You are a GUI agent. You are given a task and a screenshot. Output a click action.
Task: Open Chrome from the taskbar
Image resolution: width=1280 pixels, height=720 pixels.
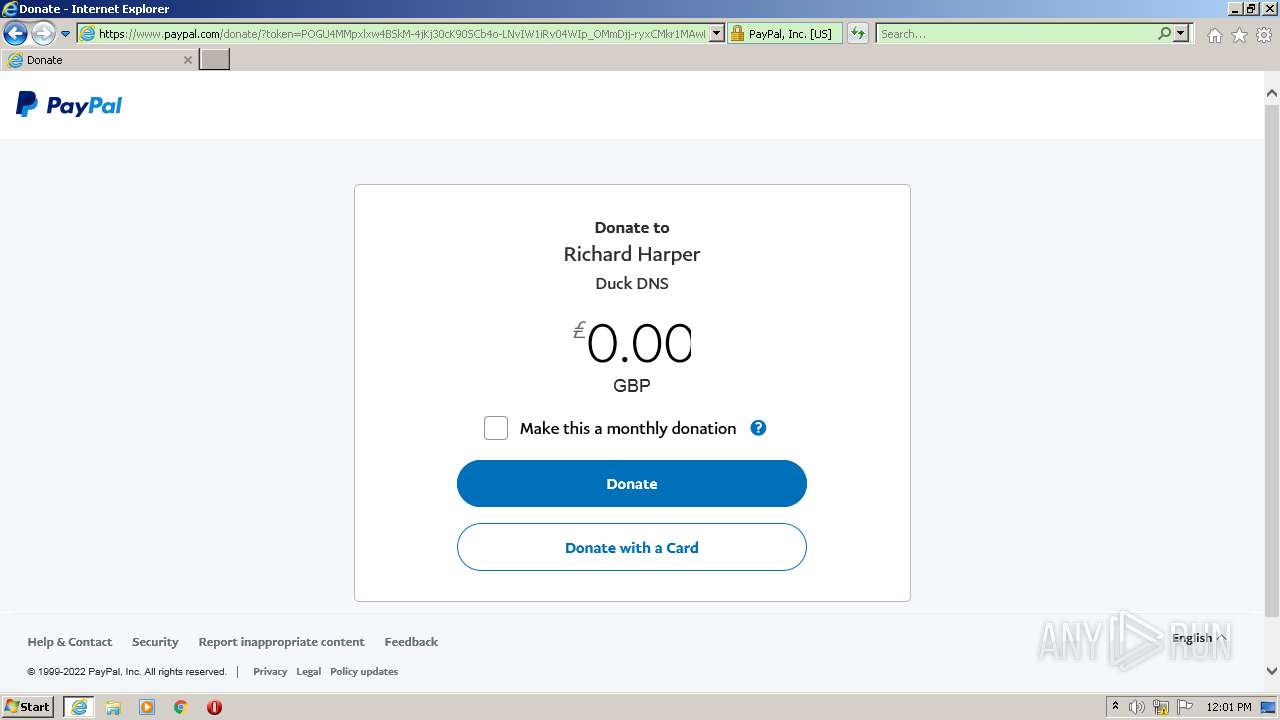[x=181, y=707]
